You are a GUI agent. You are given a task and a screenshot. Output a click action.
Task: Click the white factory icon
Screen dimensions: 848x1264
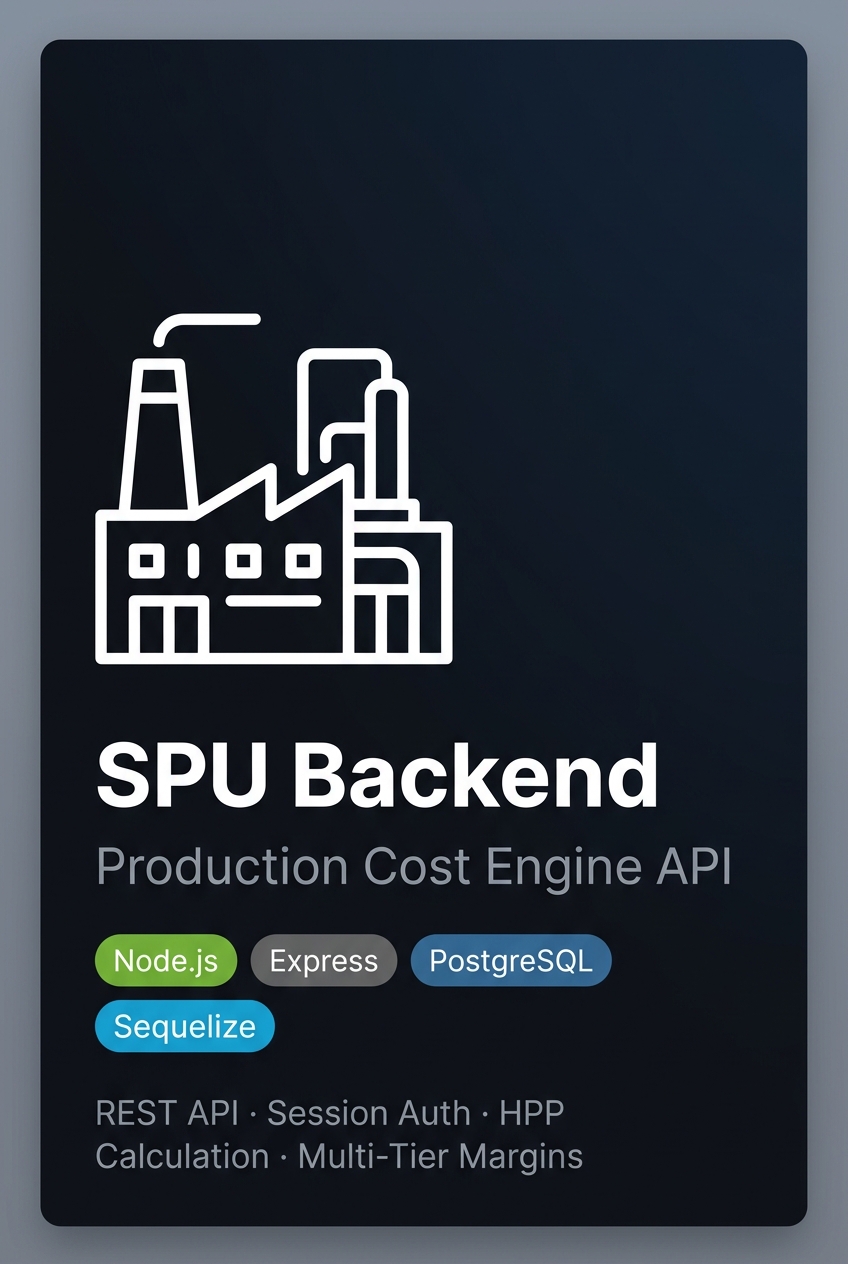click(x=274, y=489)
